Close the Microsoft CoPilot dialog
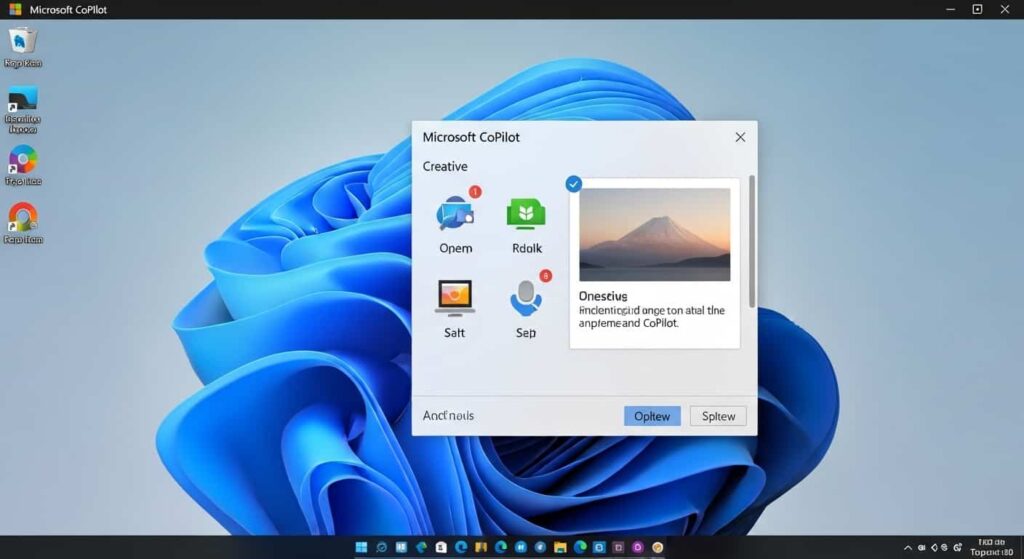1024x559 pixels. 740,137
